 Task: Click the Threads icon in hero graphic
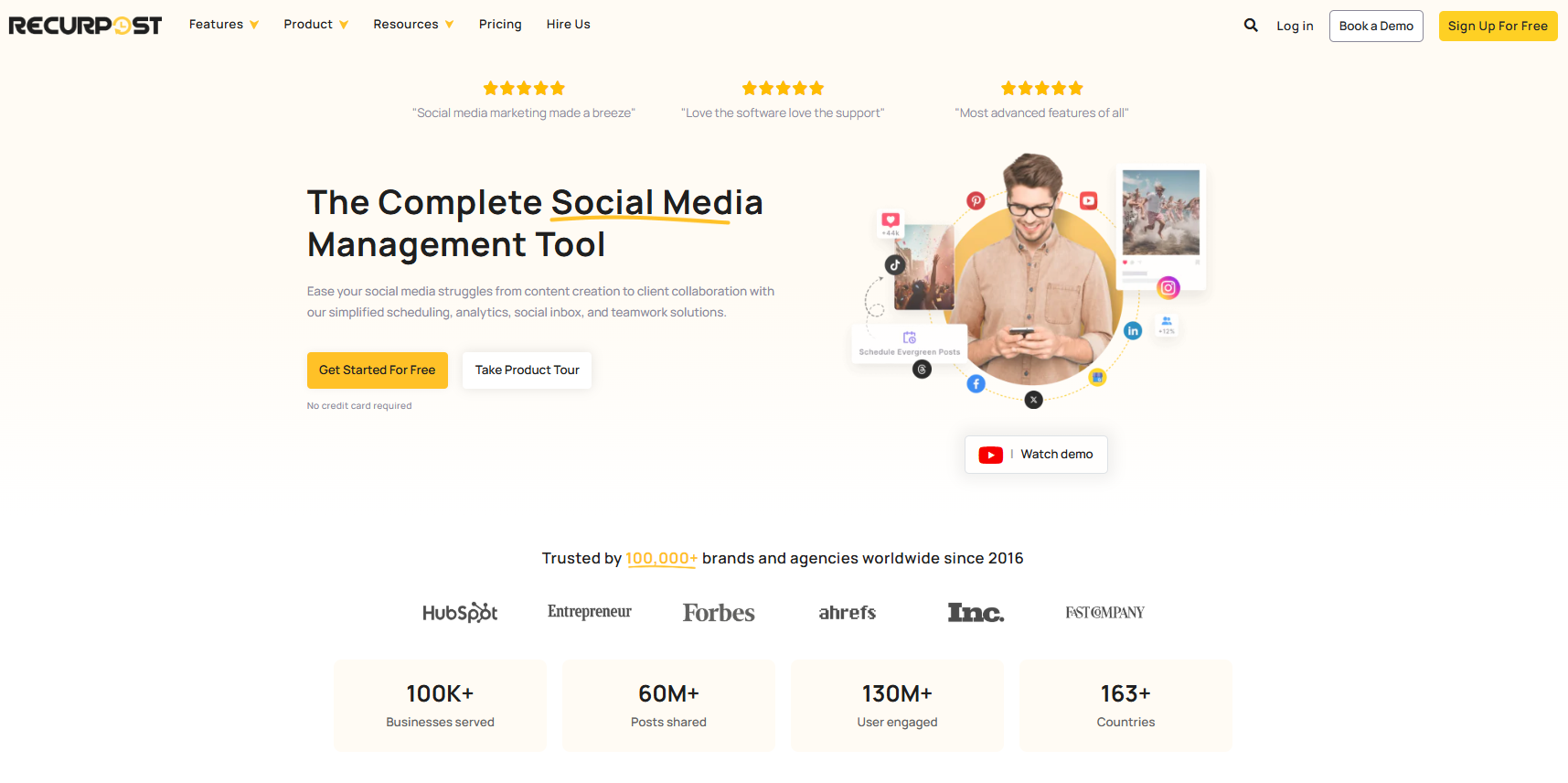pos(922,370)
